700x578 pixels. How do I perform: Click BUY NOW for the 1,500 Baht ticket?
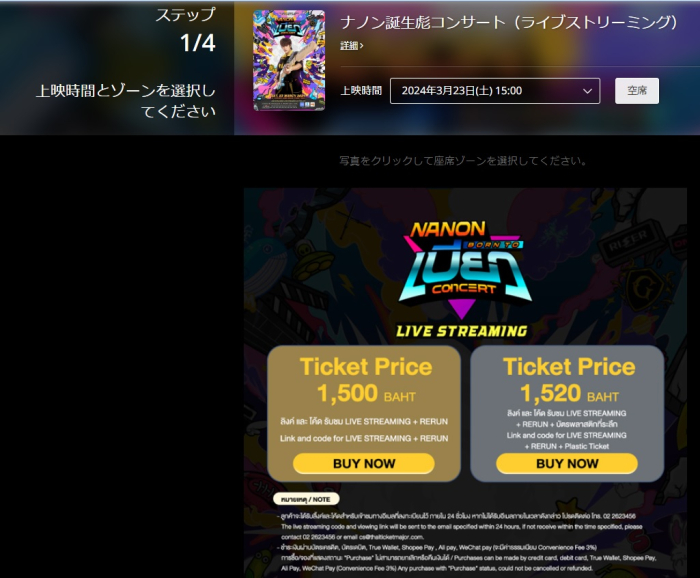pyautogui.click(x=364, y=463)
